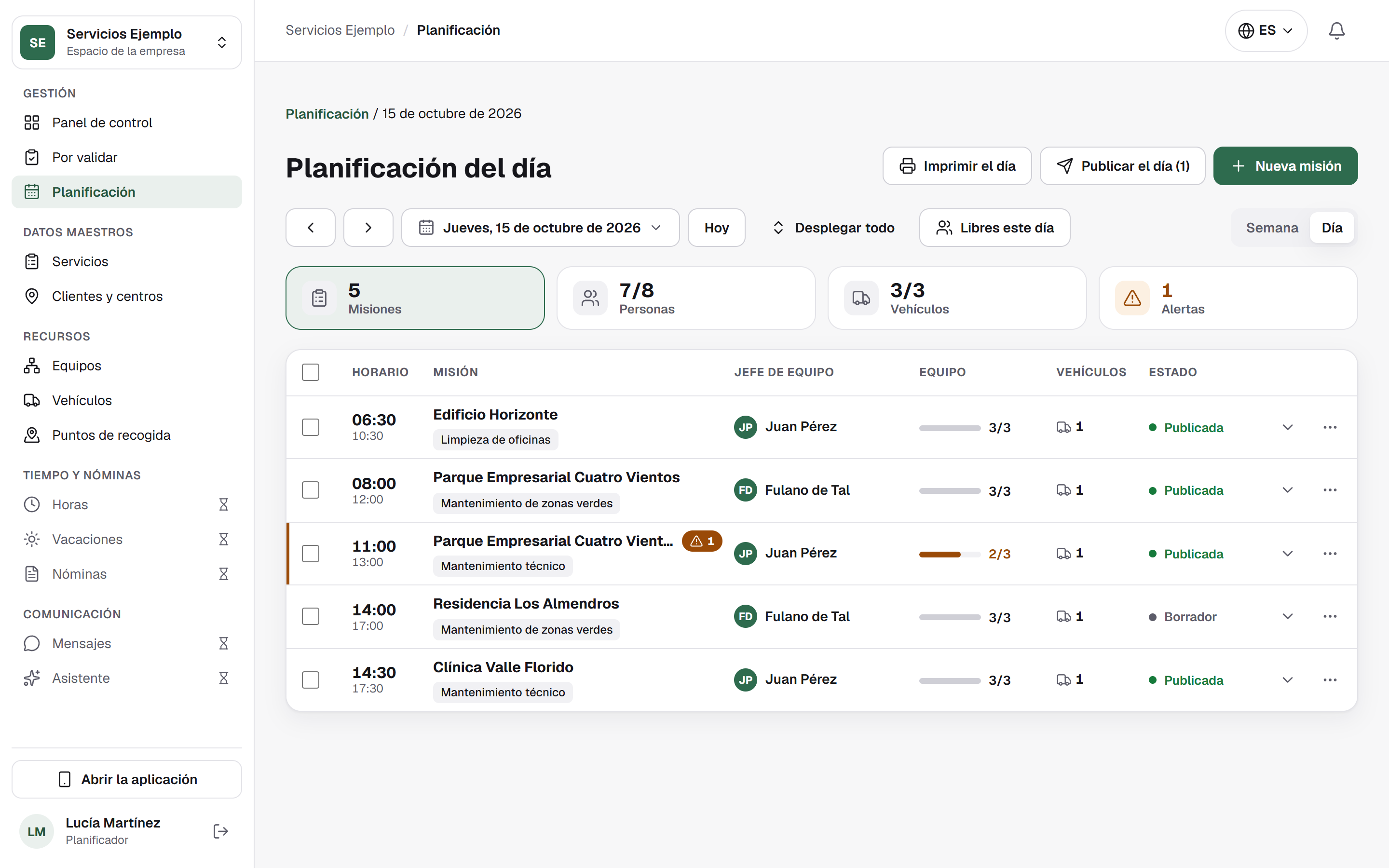Open the Servicios Ejemplo workspace switcher
The height and width of the screenshot is (868, 1389).
tap(127, 42)
